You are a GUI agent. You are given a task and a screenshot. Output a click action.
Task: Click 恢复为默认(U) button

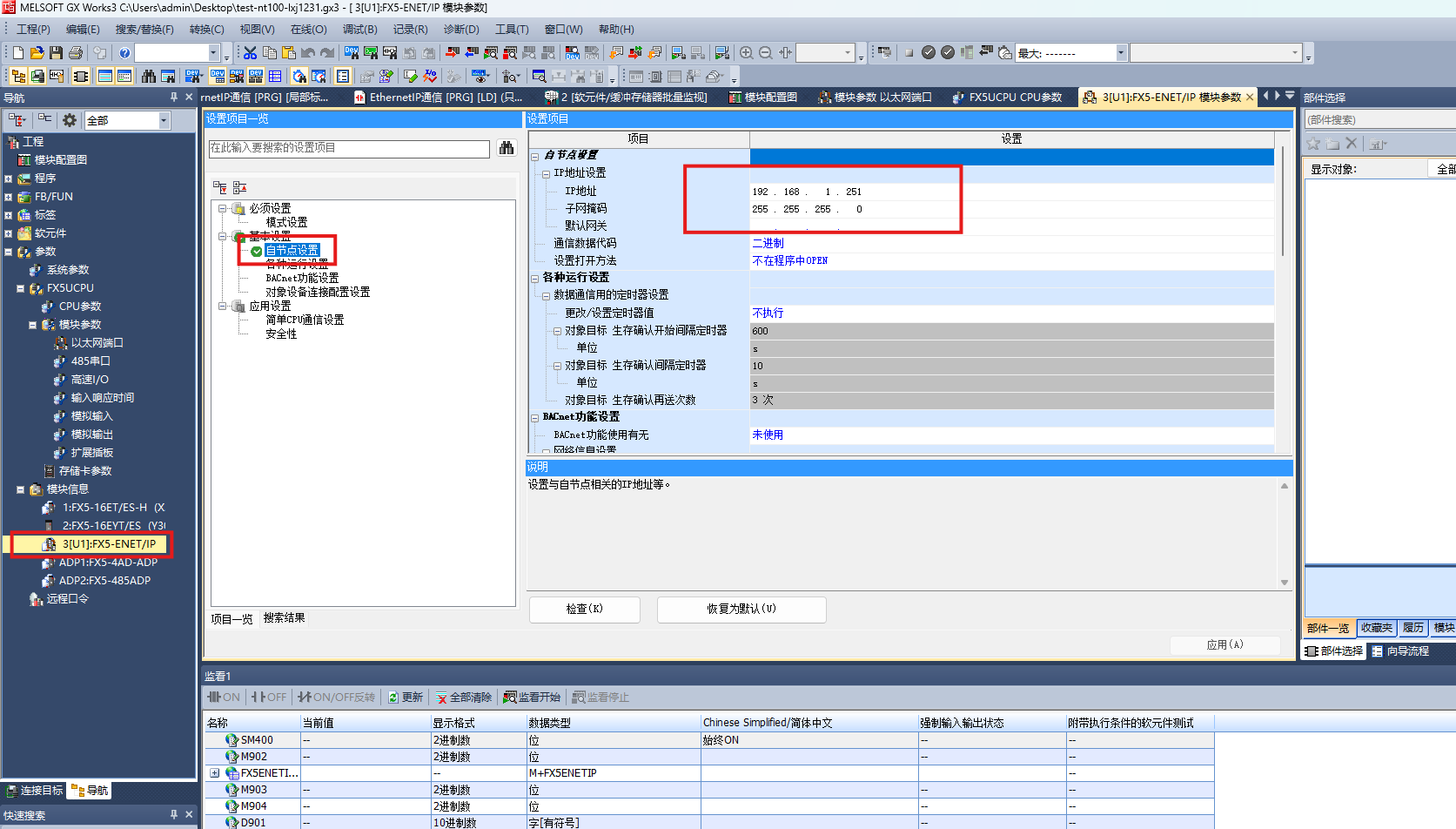741,609
